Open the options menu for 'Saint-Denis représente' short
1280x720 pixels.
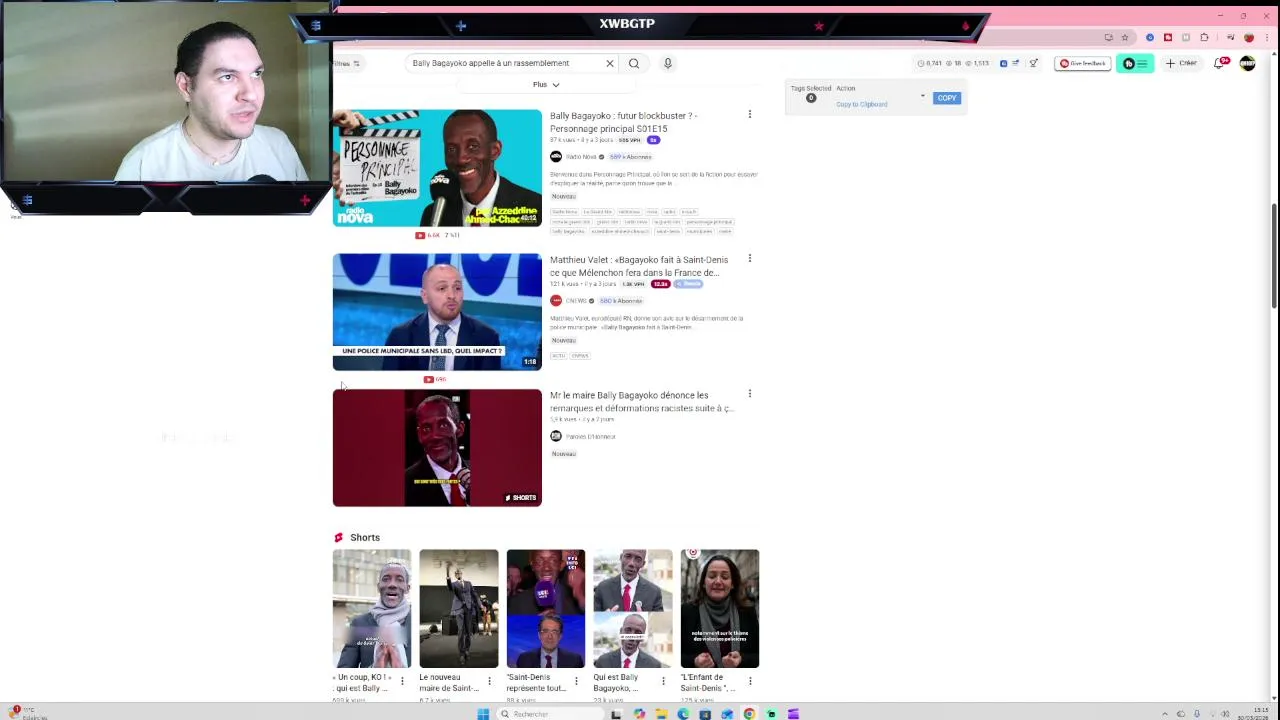coord(576,681)
